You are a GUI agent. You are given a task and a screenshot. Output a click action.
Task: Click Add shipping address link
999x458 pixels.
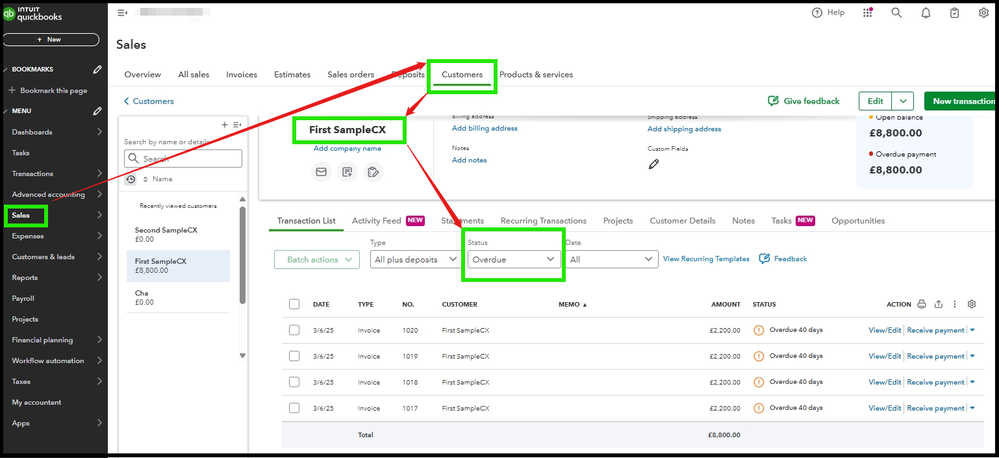[x=684, y=129]
